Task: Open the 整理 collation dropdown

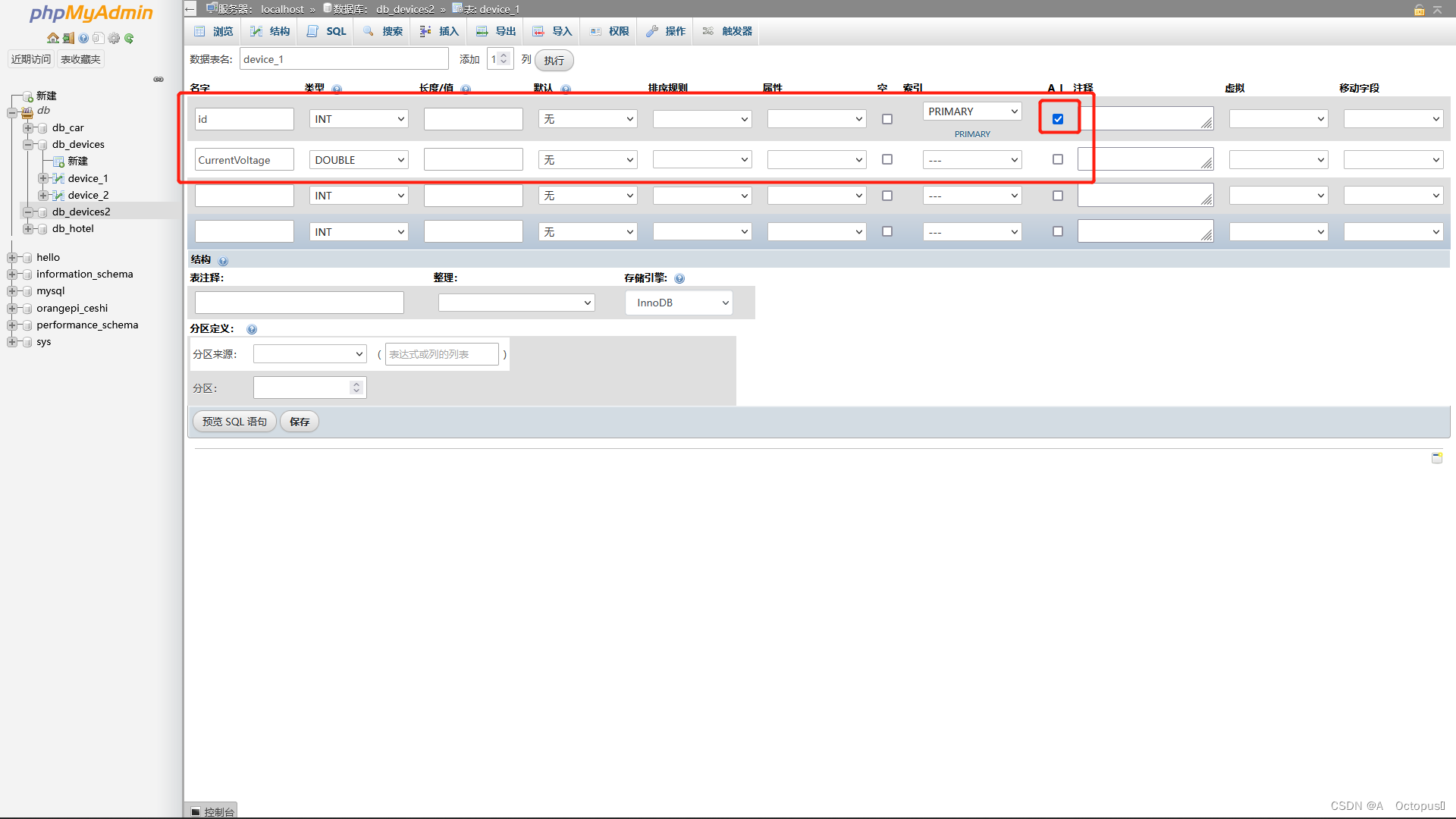Action: tap(516, 303)
